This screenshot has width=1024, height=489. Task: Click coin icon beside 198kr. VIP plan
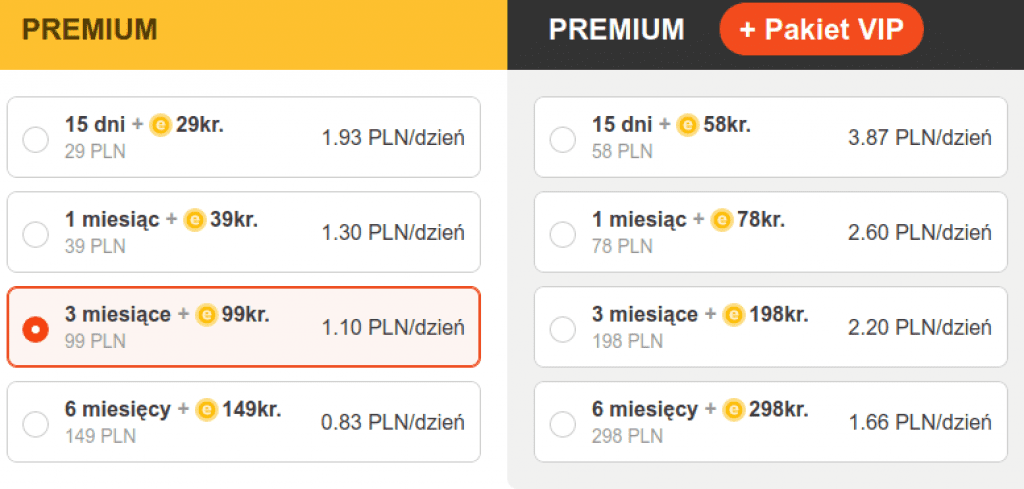734,315
